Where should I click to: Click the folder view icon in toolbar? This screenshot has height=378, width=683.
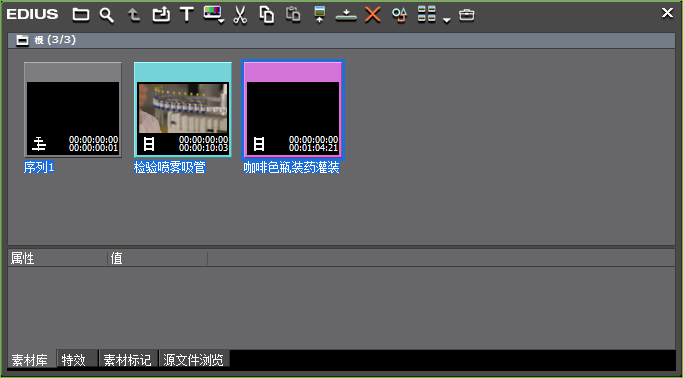[x=81, y=14]
